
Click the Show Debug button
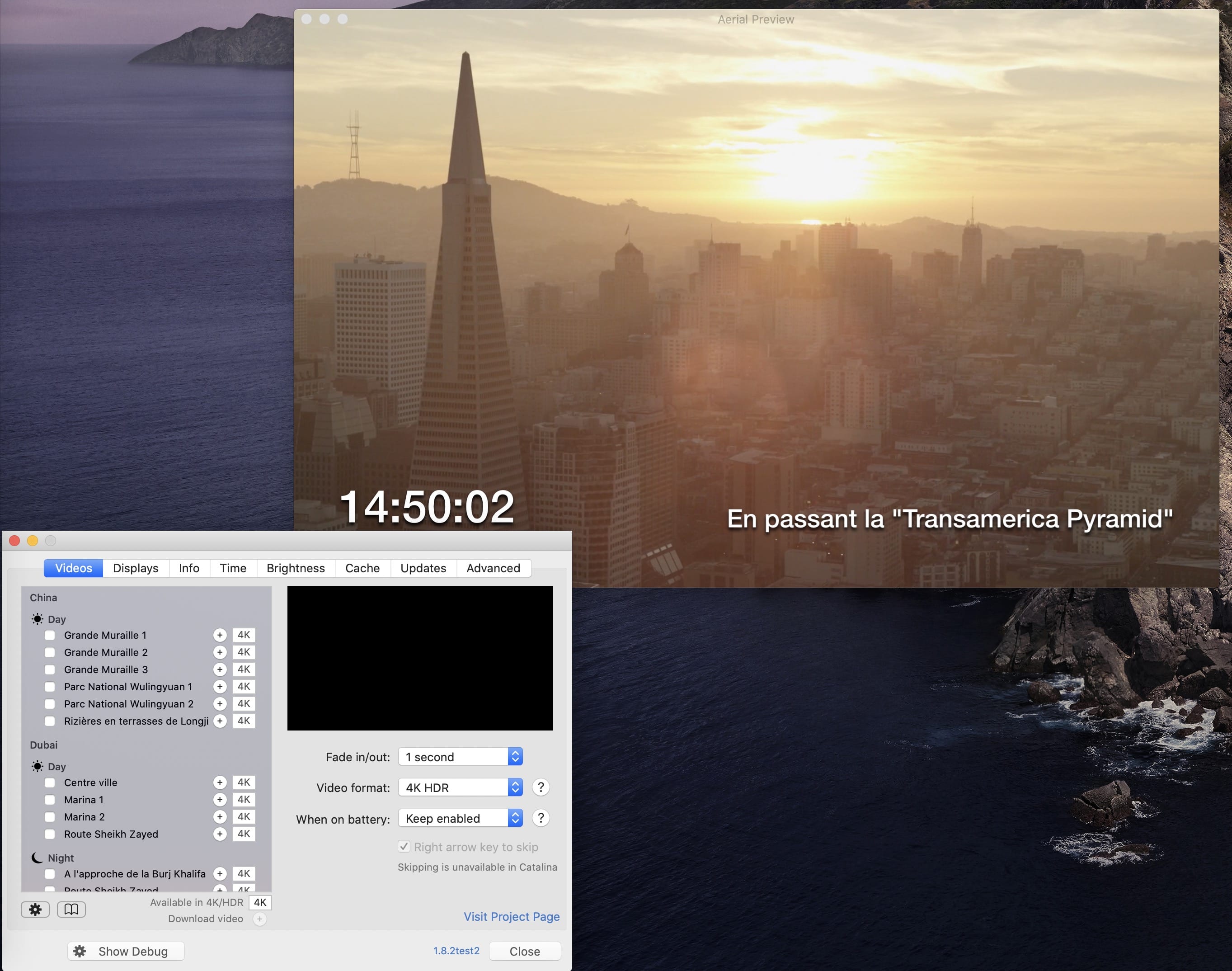coord(126,951)
